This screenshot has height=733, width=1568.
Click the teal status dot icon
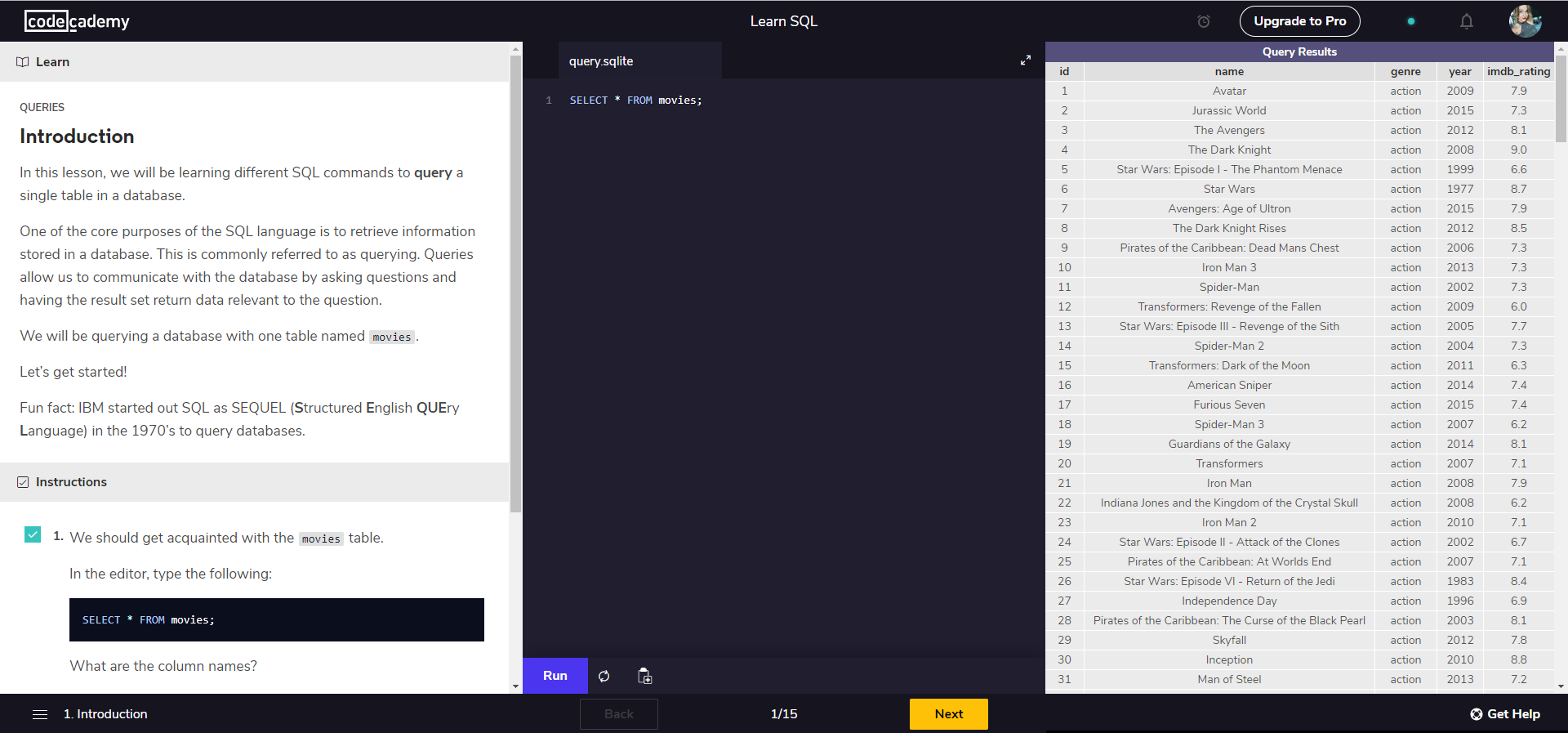click(1410, 21)
